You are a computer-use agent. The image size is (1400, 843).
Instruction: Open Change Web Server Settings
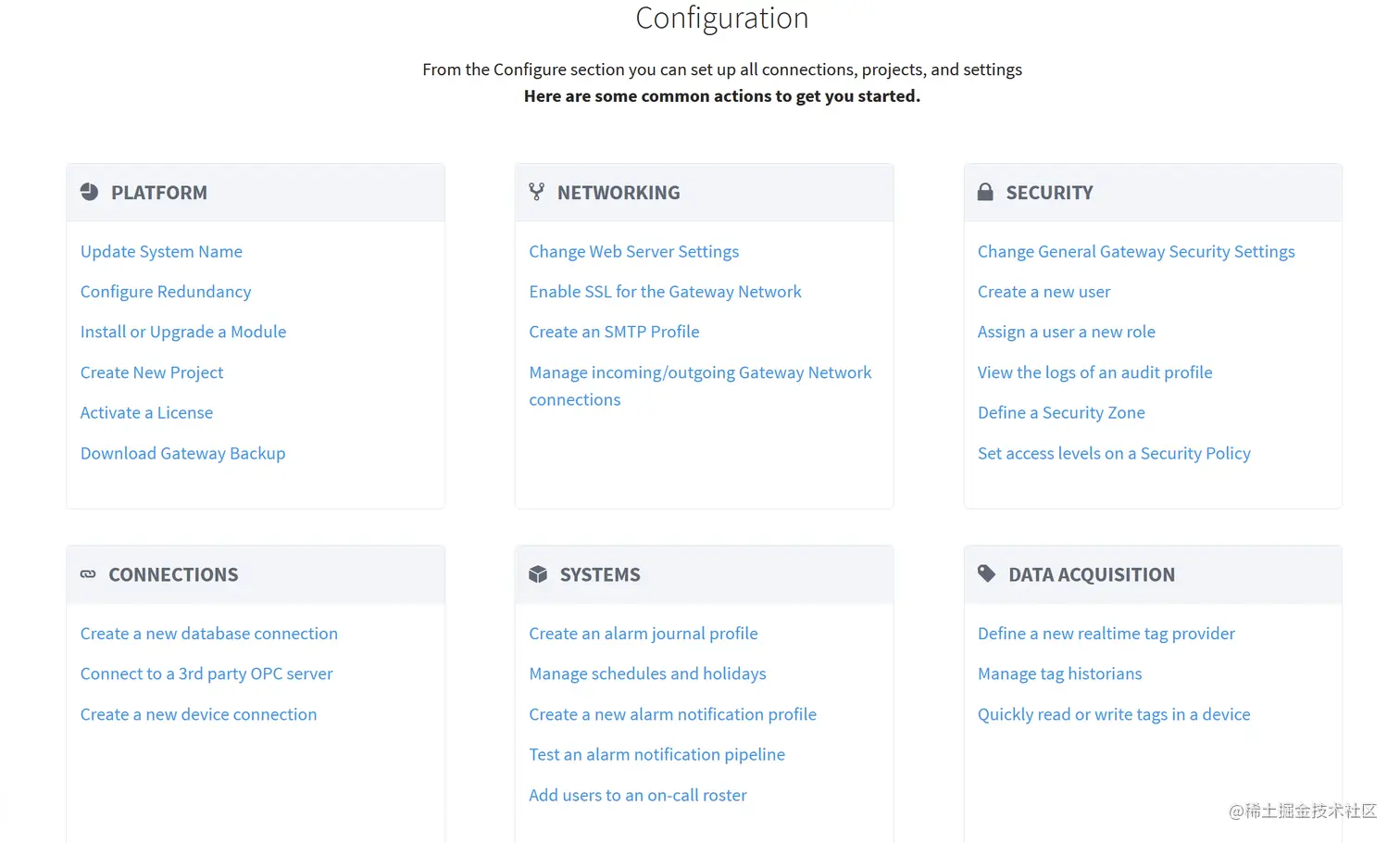tap(634, 252)
